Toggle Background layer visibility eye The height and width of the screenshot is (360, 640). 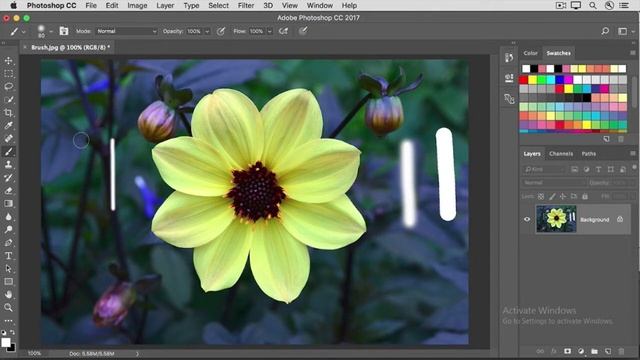(527, 219)
